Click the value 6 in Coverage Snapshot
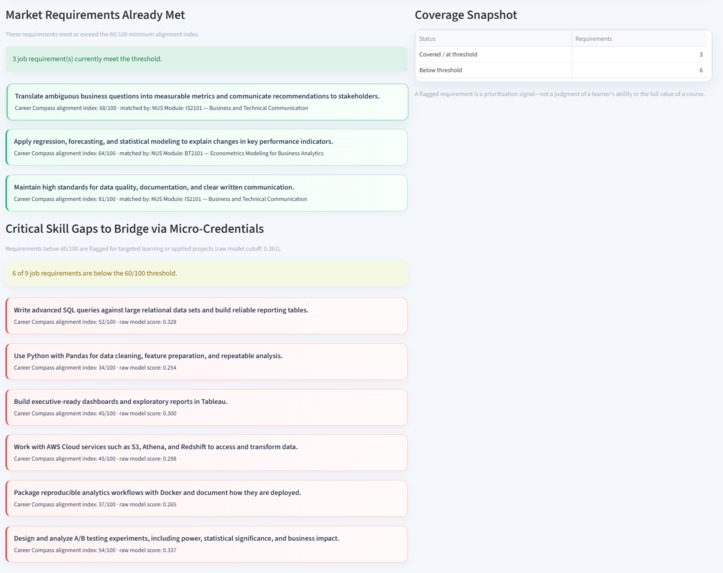The width and height of the screenshot is (723, 573). click(701, 70)
